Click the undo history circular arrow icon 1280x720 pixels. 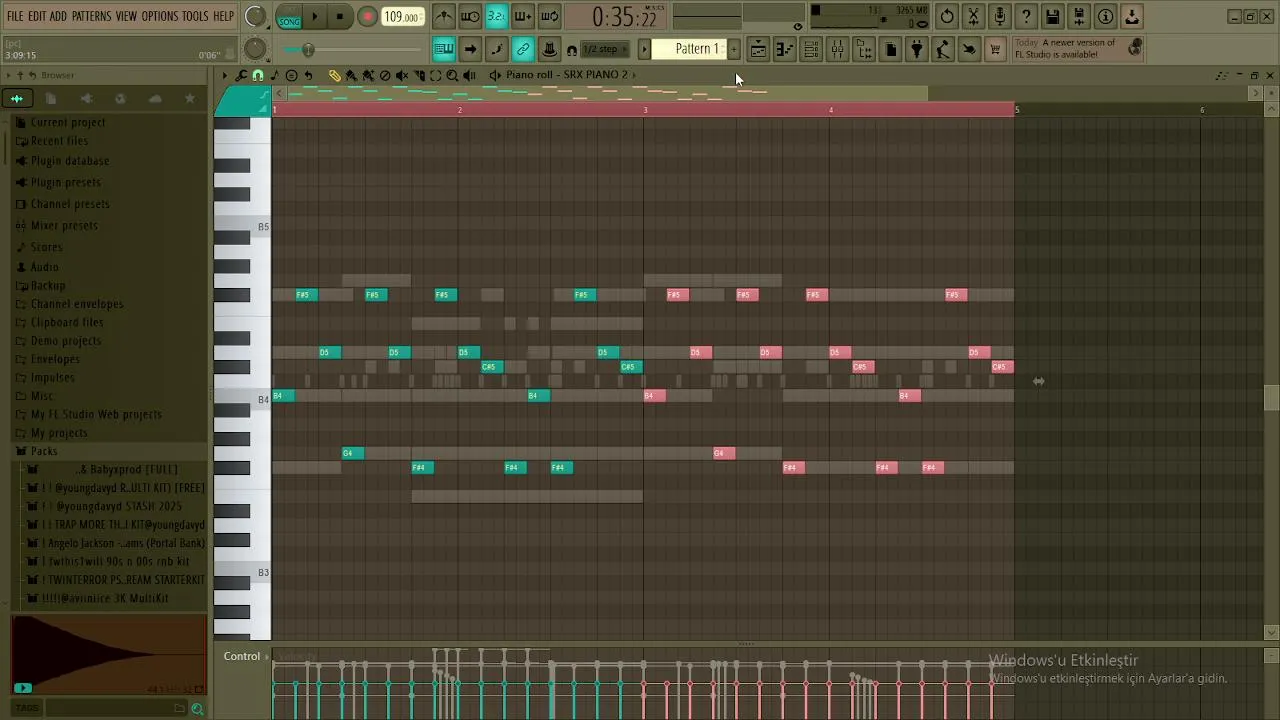click(x=946, y=16)
